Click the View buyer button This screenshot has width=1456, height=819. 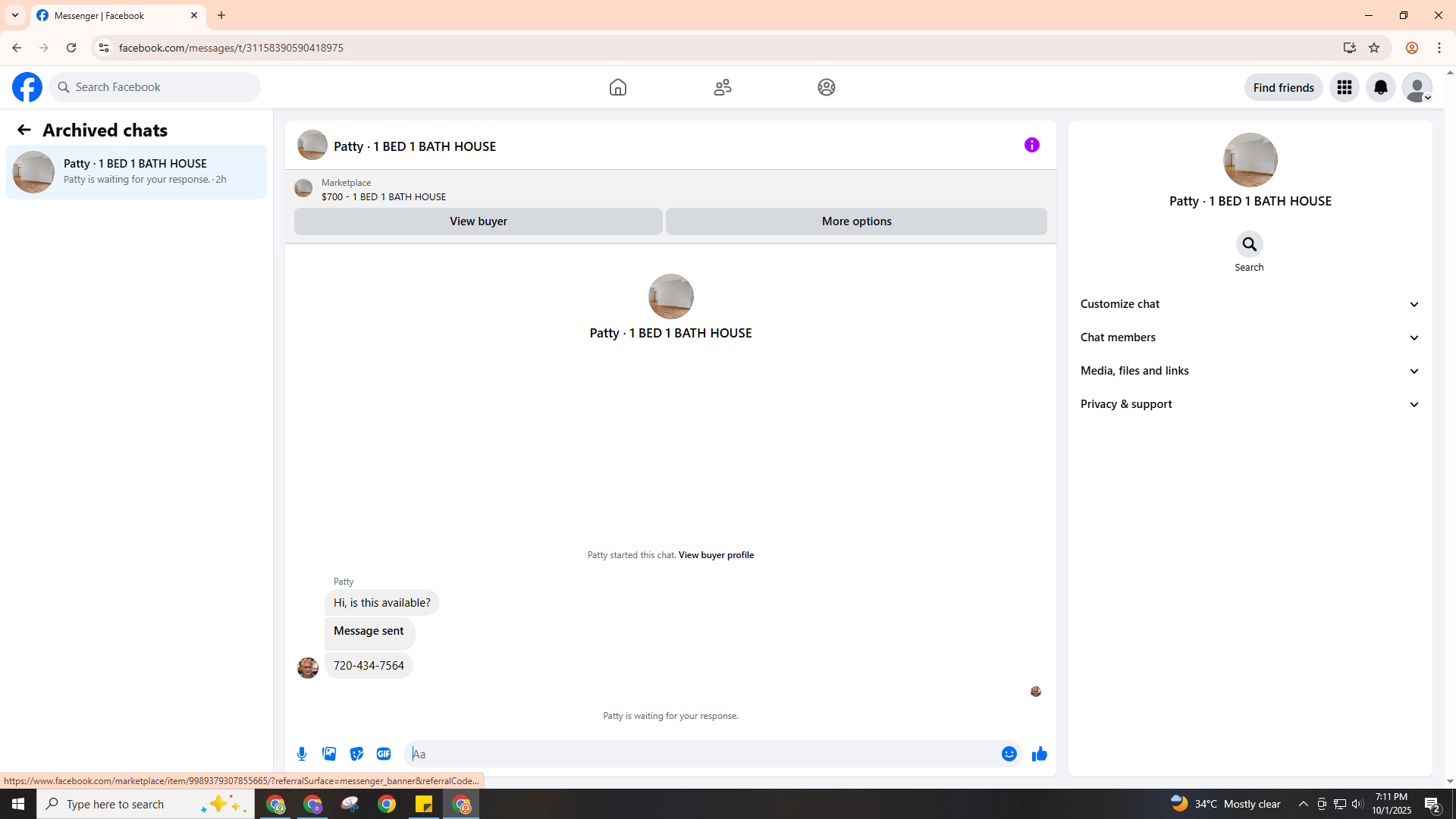click(x=479, y=221)
